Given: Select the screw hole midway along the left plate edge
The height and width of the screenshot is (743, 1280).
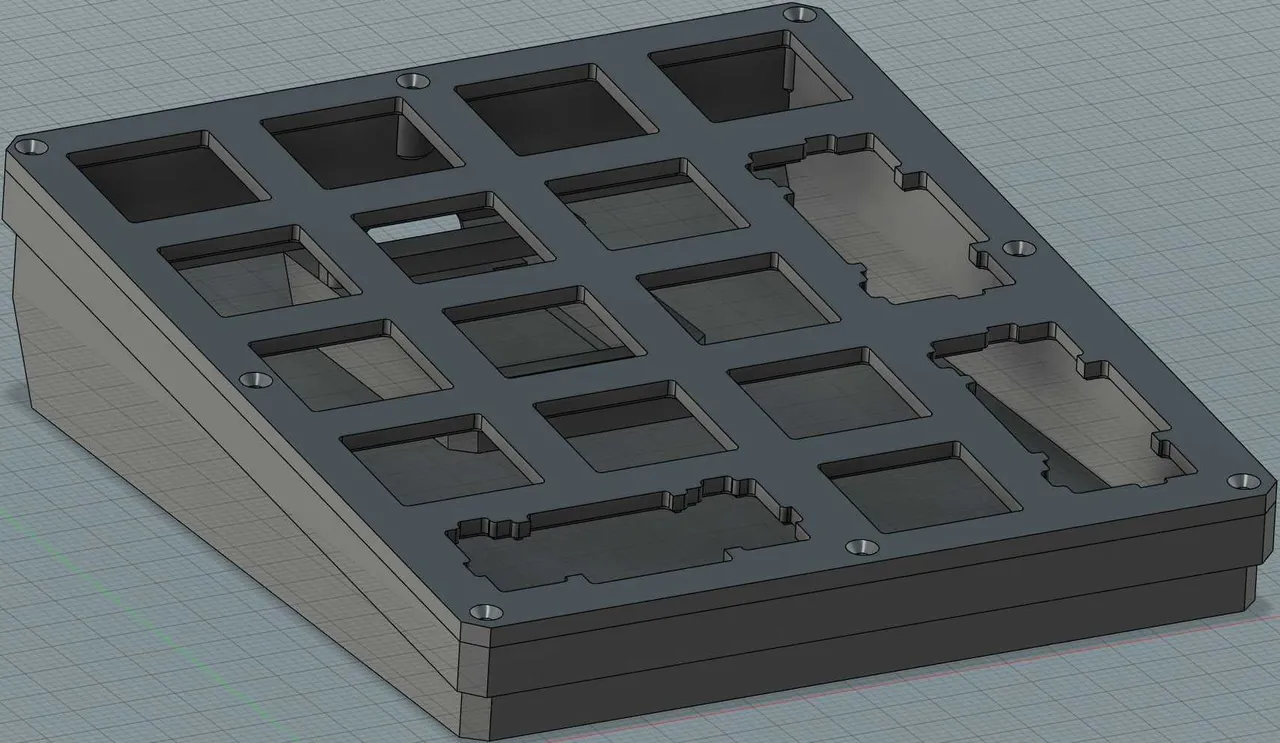Looking at the screenshot, I should [256, 380].
